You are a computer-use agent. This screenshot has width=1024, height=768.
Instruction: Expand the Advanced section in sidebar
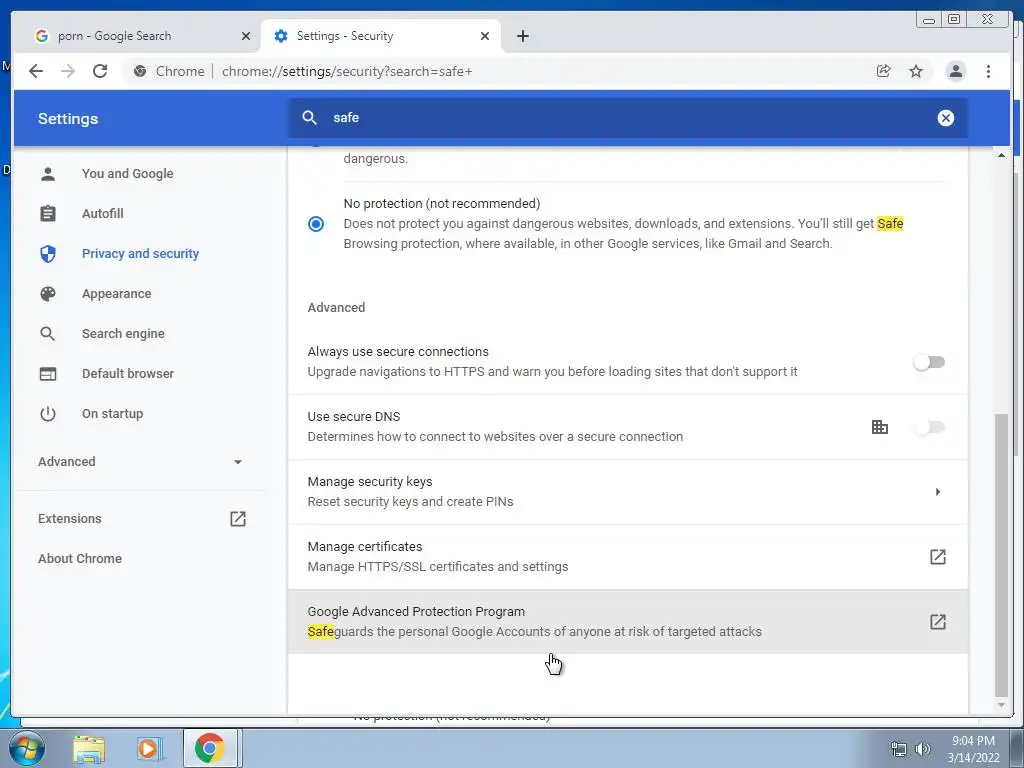(x=140, y=462)
